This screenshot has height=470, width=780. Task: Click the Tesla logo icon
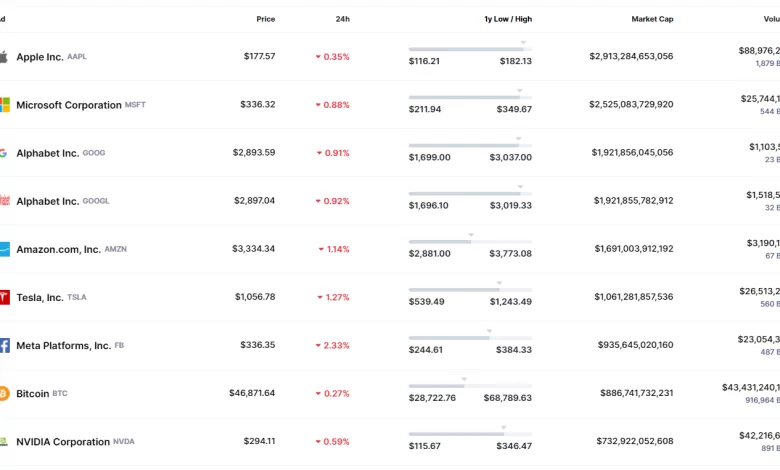point(4,297)
